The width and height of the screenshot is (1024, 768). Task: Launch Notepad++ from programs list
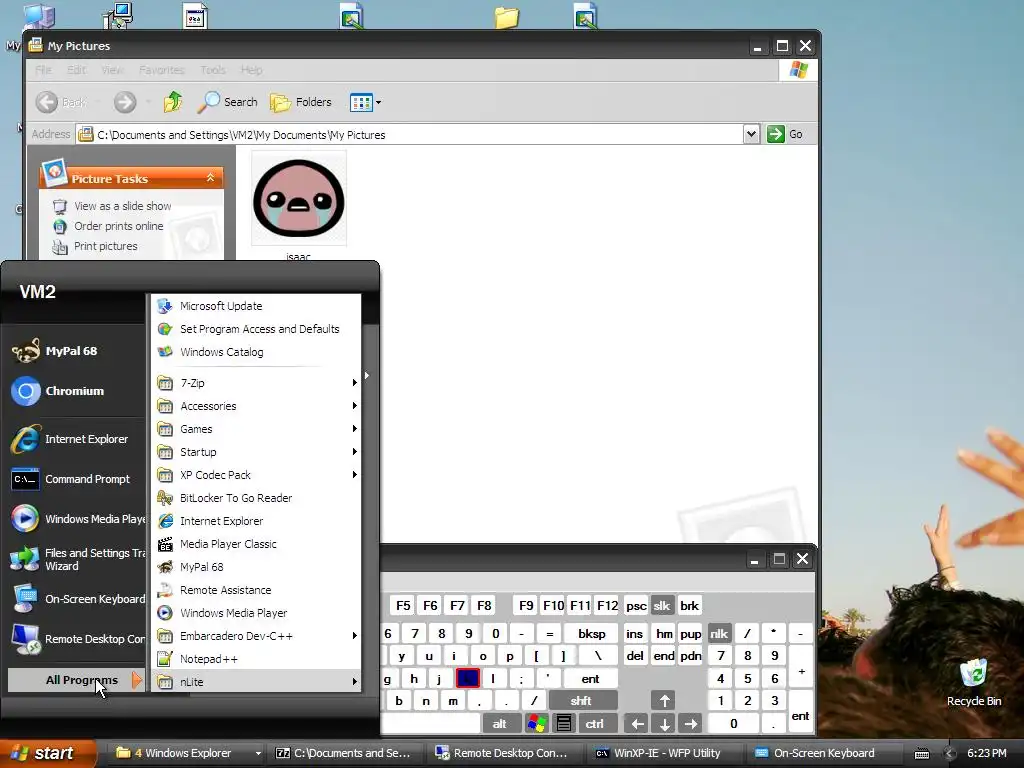pos(256,658)
